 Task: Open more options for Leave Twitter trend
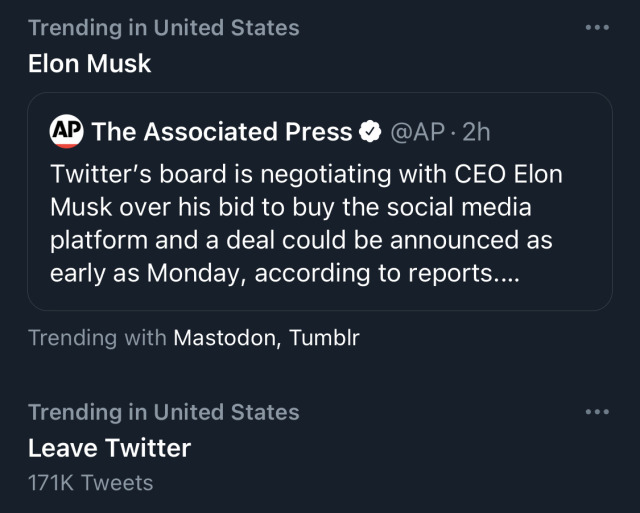597,411
